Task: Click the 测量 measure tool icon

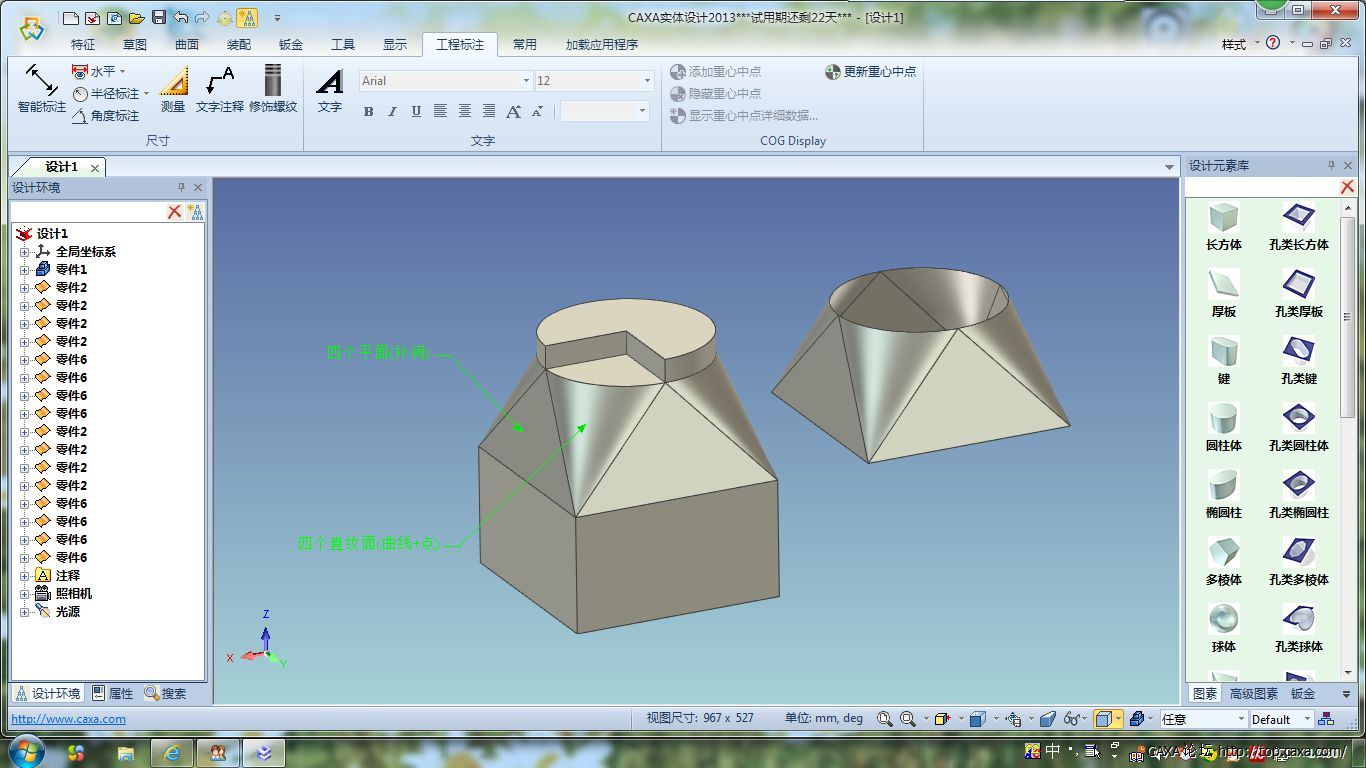Action: point(173,87)
